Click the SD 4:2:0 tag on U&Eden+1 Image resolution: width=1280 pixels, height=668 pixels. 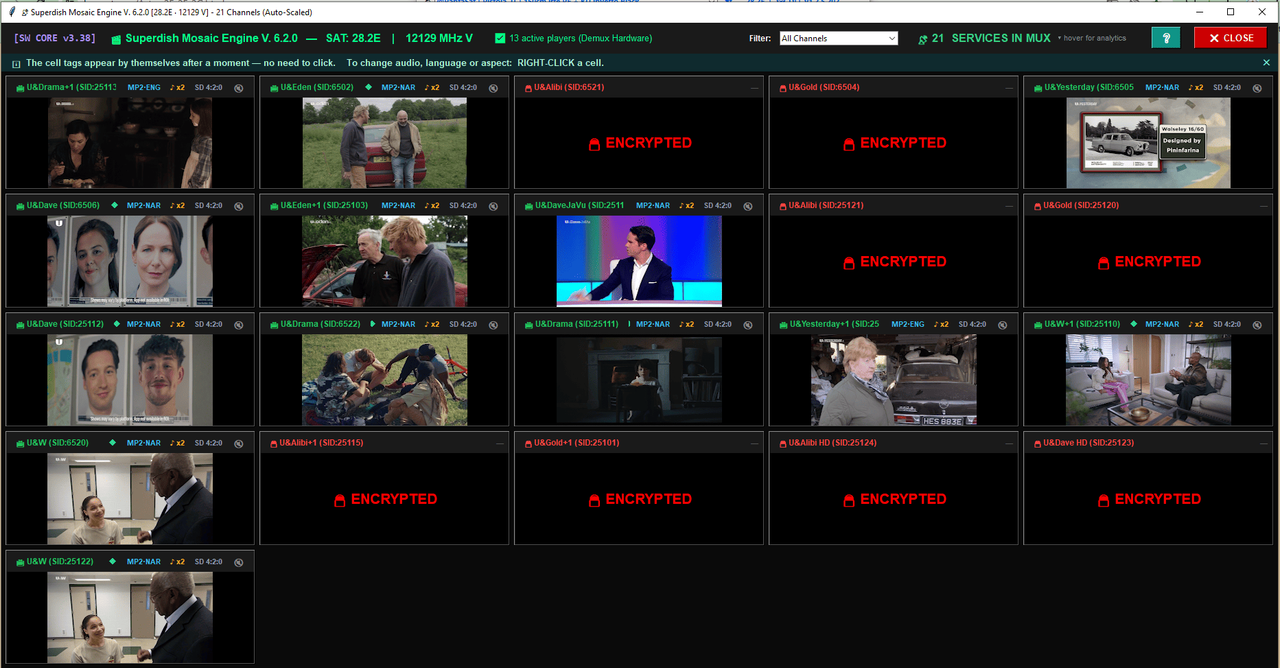463,206
